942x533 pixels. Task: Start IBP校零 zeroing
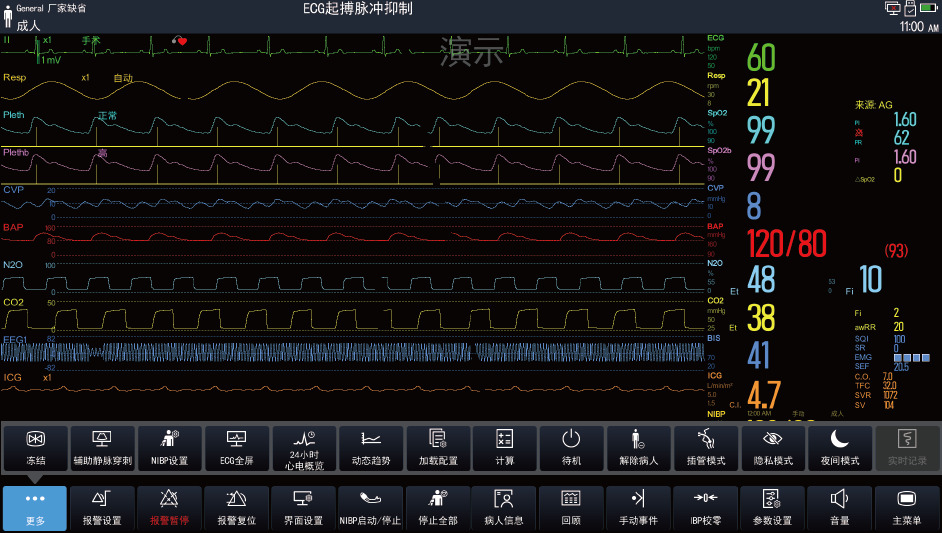pos(705,508)
